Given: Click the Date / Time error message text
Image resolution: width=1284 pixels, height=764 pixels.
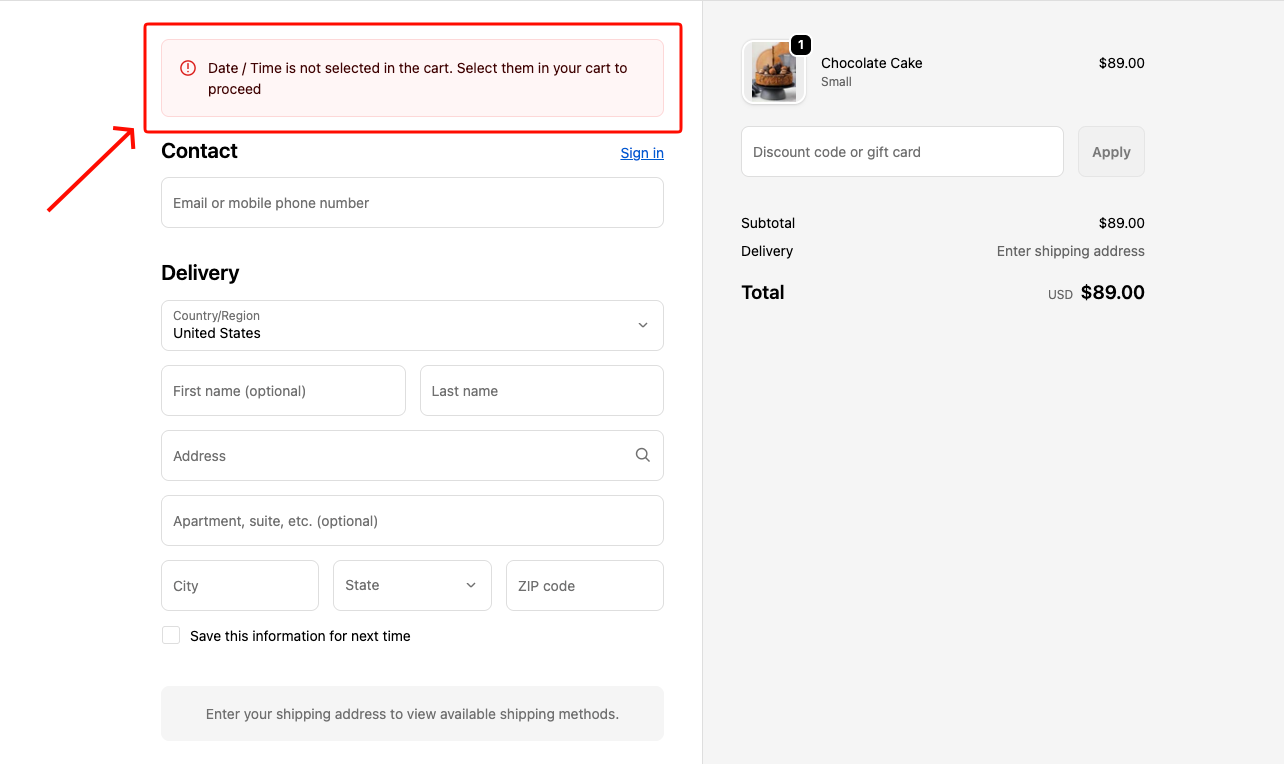Looking at the screenshot, I should tap(418, 78).
